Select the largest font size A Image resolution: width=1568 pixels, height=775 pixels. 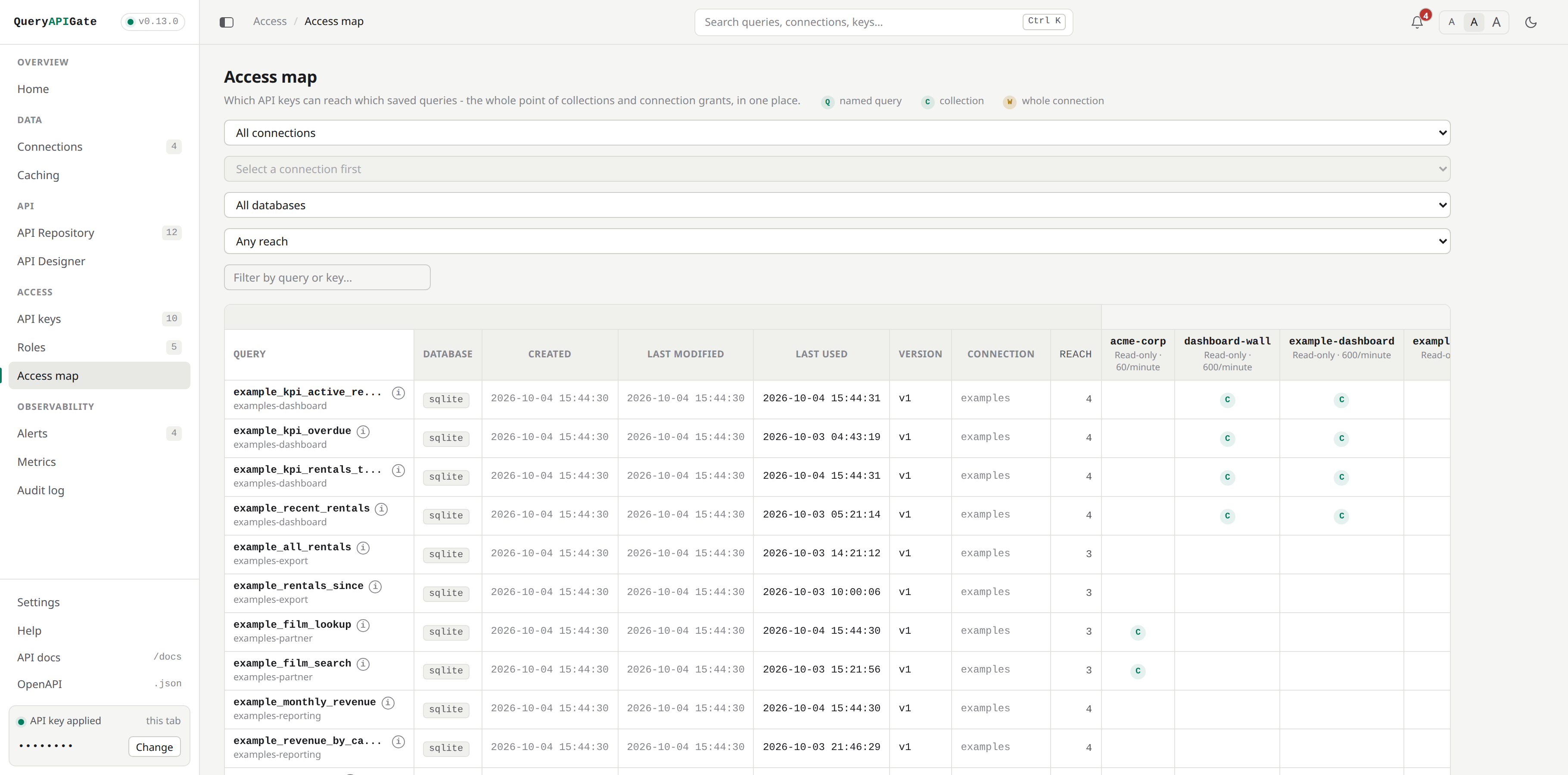click(1496, 22)
